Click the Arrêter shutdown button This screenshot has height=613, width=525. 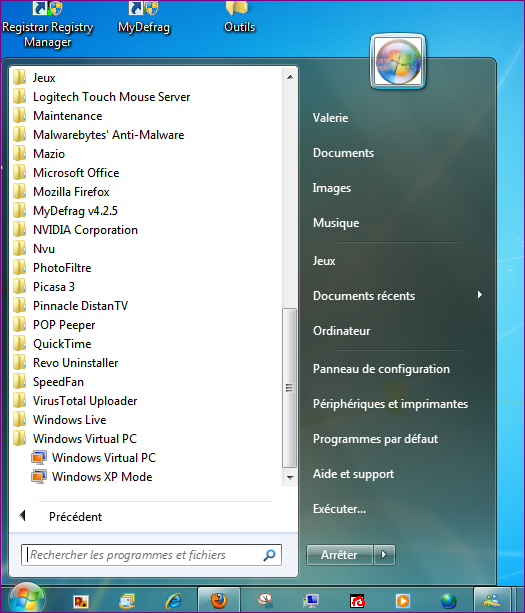[x=340, y=555]
